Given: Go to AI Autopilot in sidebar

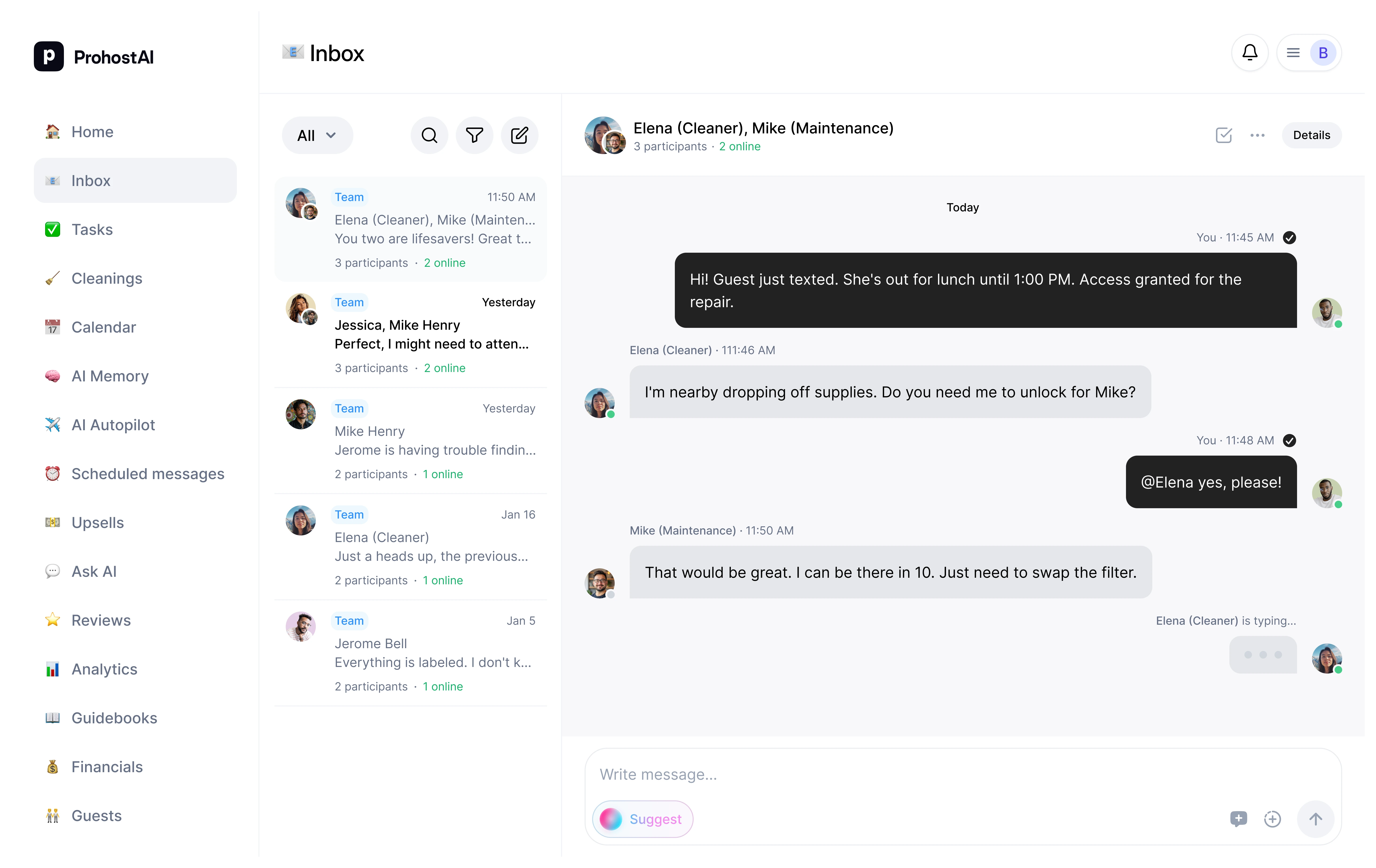Looking at the screenshot, I should (x=113, y=425).
